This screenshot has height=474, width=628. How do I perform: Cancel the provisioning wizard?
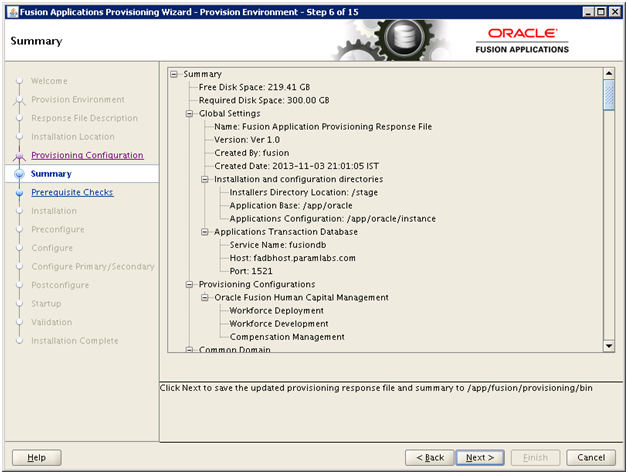[x=591, y=457]
